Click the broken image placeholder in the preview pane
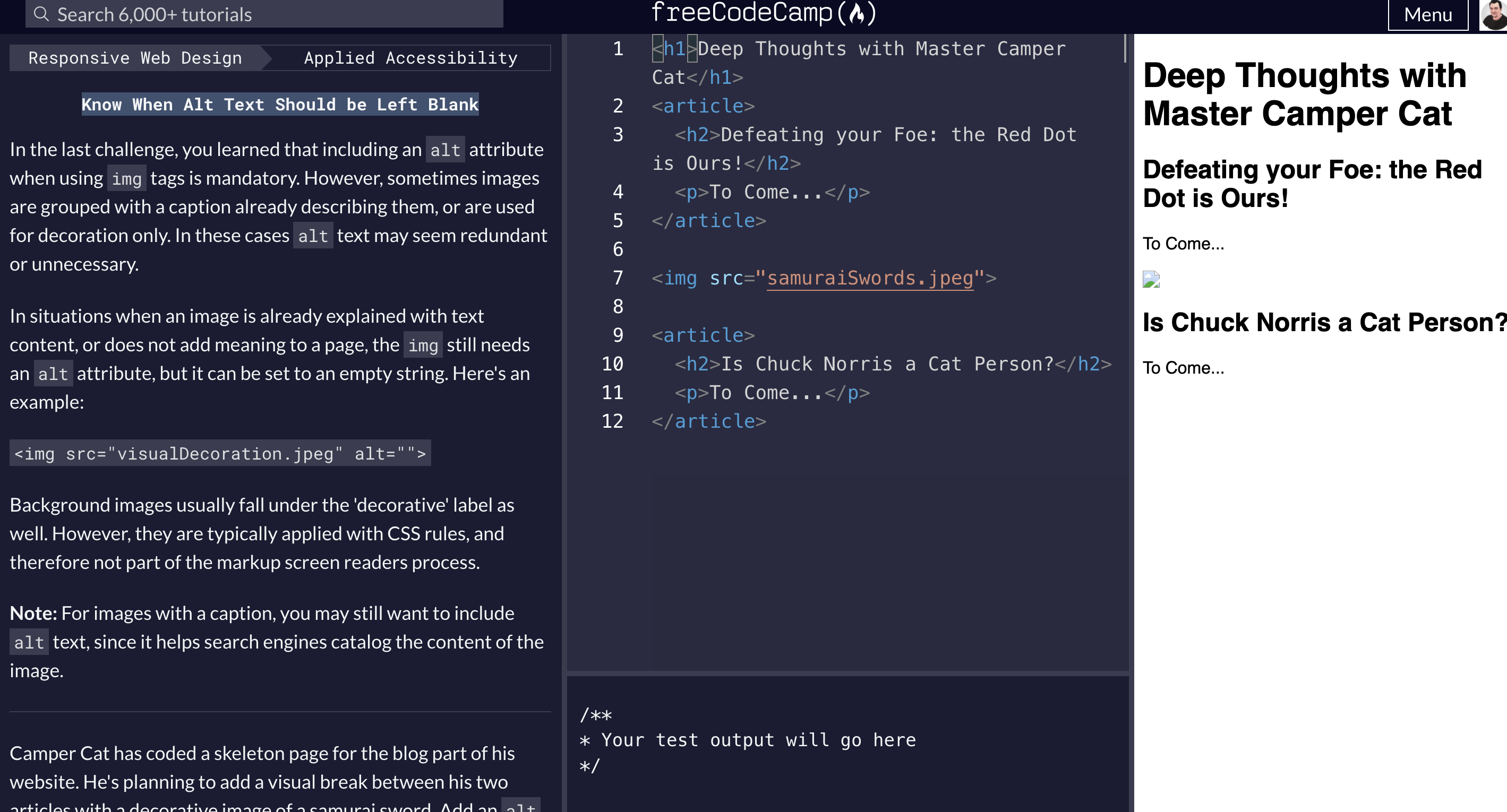 click(x=1150, y=280)
